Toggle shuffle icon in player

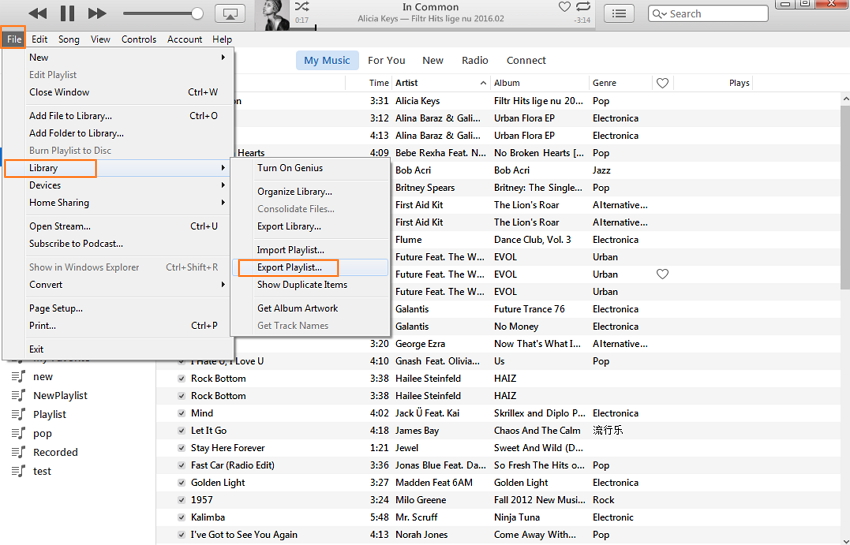point(302,7)
